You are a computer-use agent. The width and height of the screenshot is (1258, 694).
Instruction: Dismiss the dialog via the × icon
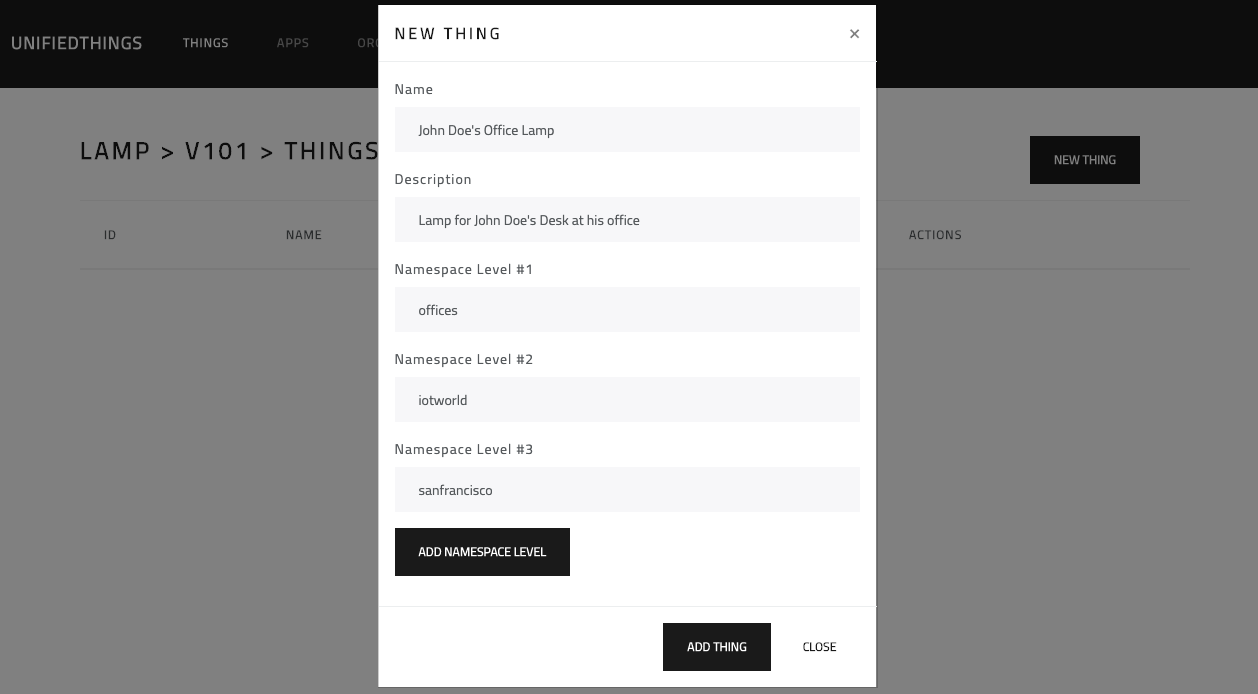coord(854,33)
